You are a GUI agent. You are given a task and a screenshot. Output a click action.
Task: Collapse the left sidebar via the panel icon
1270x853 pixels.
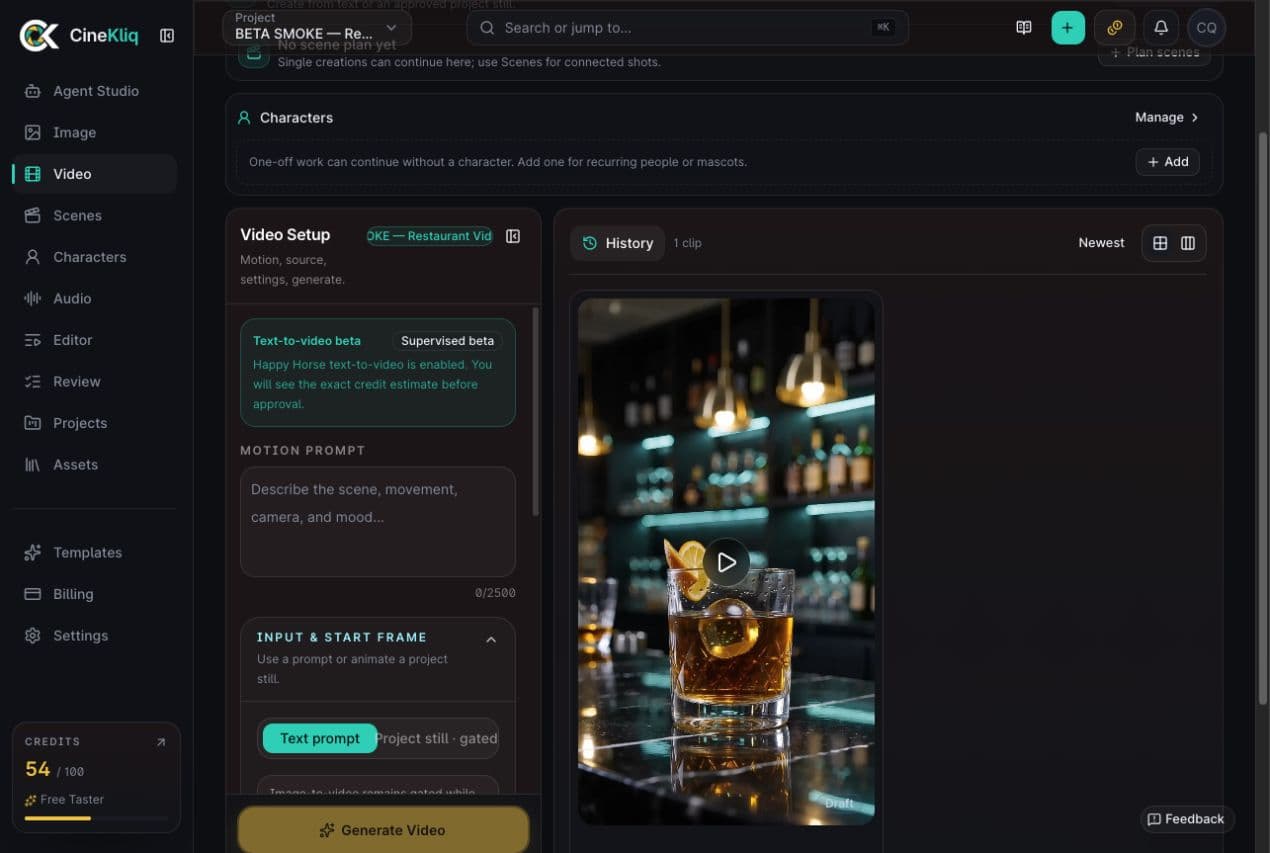coord(167,36)
